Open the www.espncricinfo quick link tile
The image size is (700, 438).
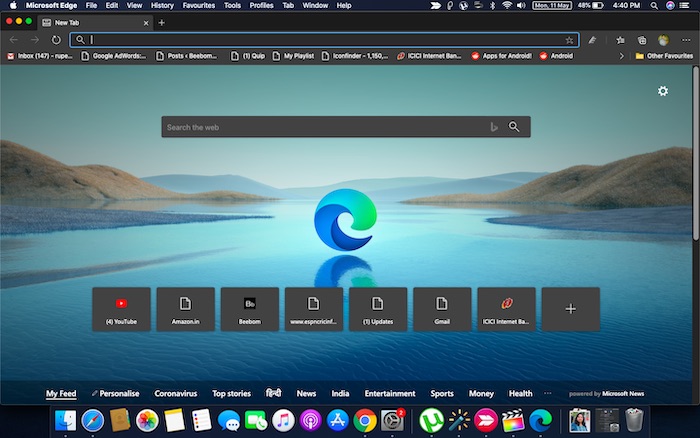tap(314, 309)
